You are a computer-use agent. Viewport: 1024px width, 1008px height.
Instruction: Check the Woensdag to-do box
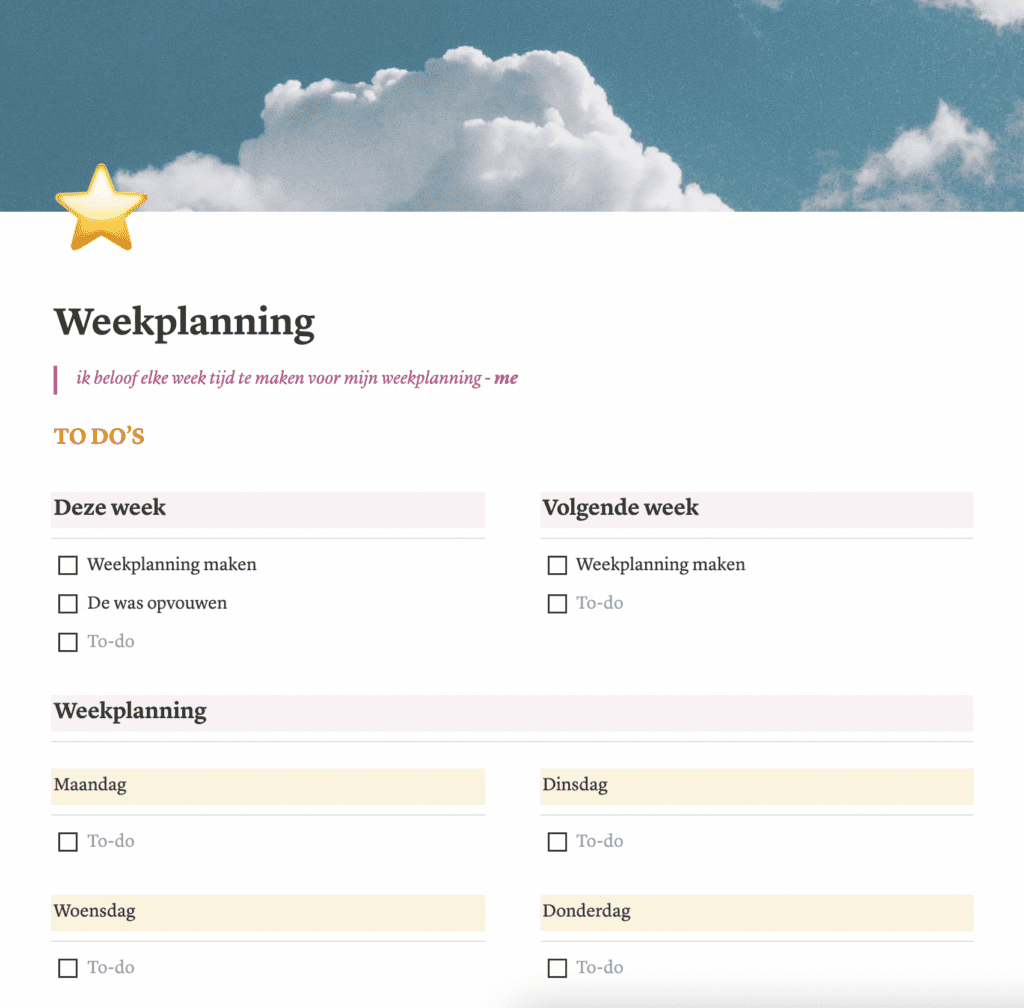[x=68, y=968]
